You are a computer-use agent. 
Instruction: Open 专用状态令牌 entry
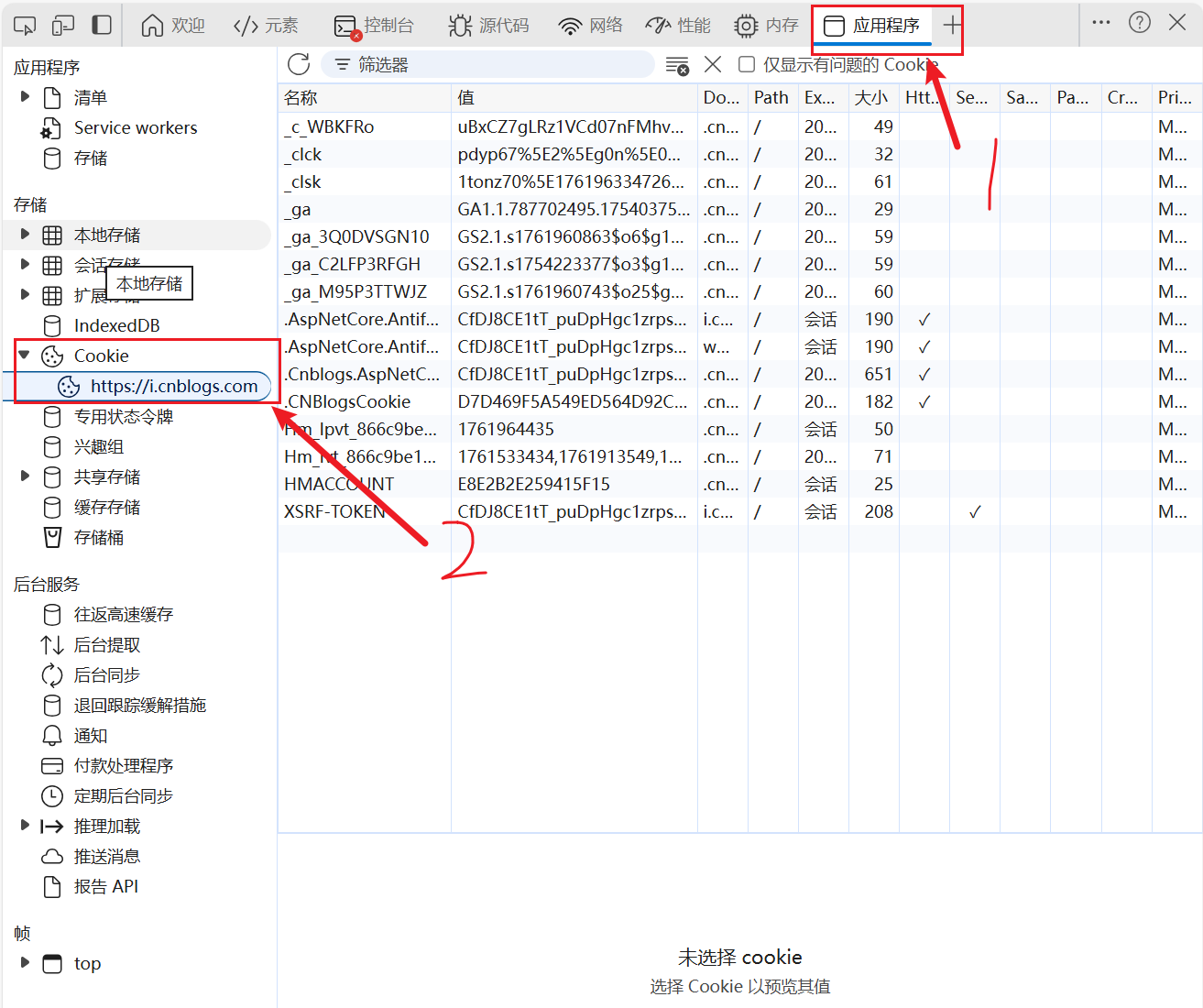[123, 417]
